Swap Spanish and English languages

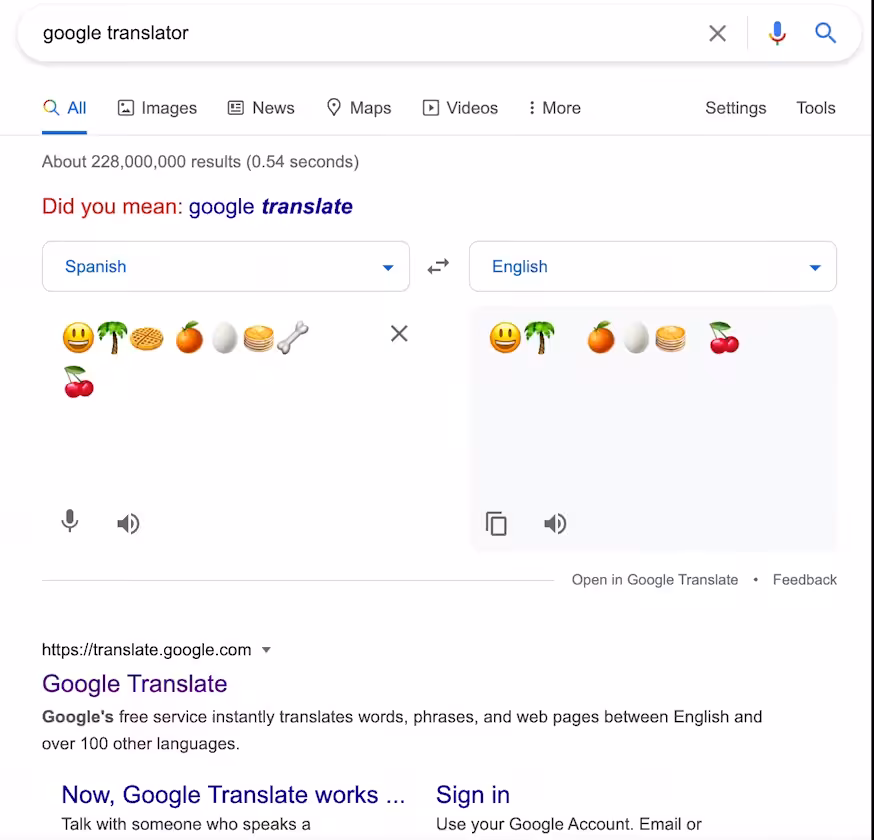pyautogui.click(x=438, y=266)
